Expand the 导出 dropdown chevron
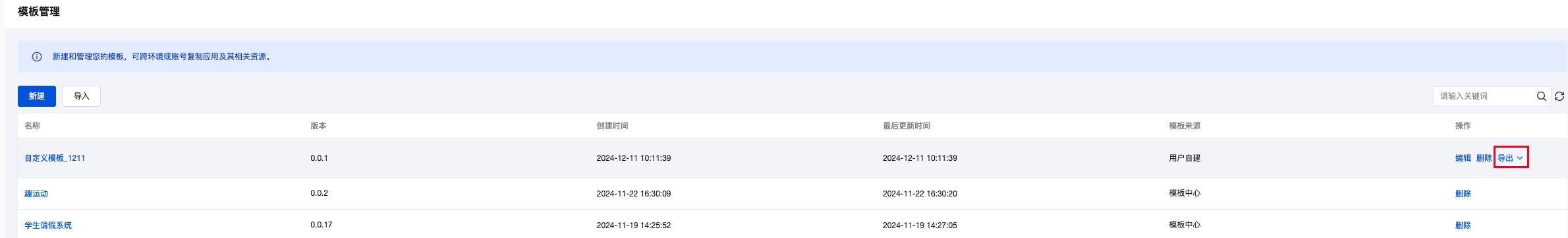 coord(1520,158)
